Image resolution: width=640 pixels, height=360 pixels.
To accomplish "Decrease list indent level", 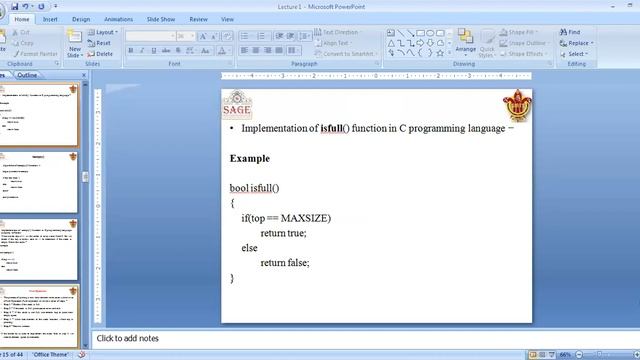I will (280, 36).
